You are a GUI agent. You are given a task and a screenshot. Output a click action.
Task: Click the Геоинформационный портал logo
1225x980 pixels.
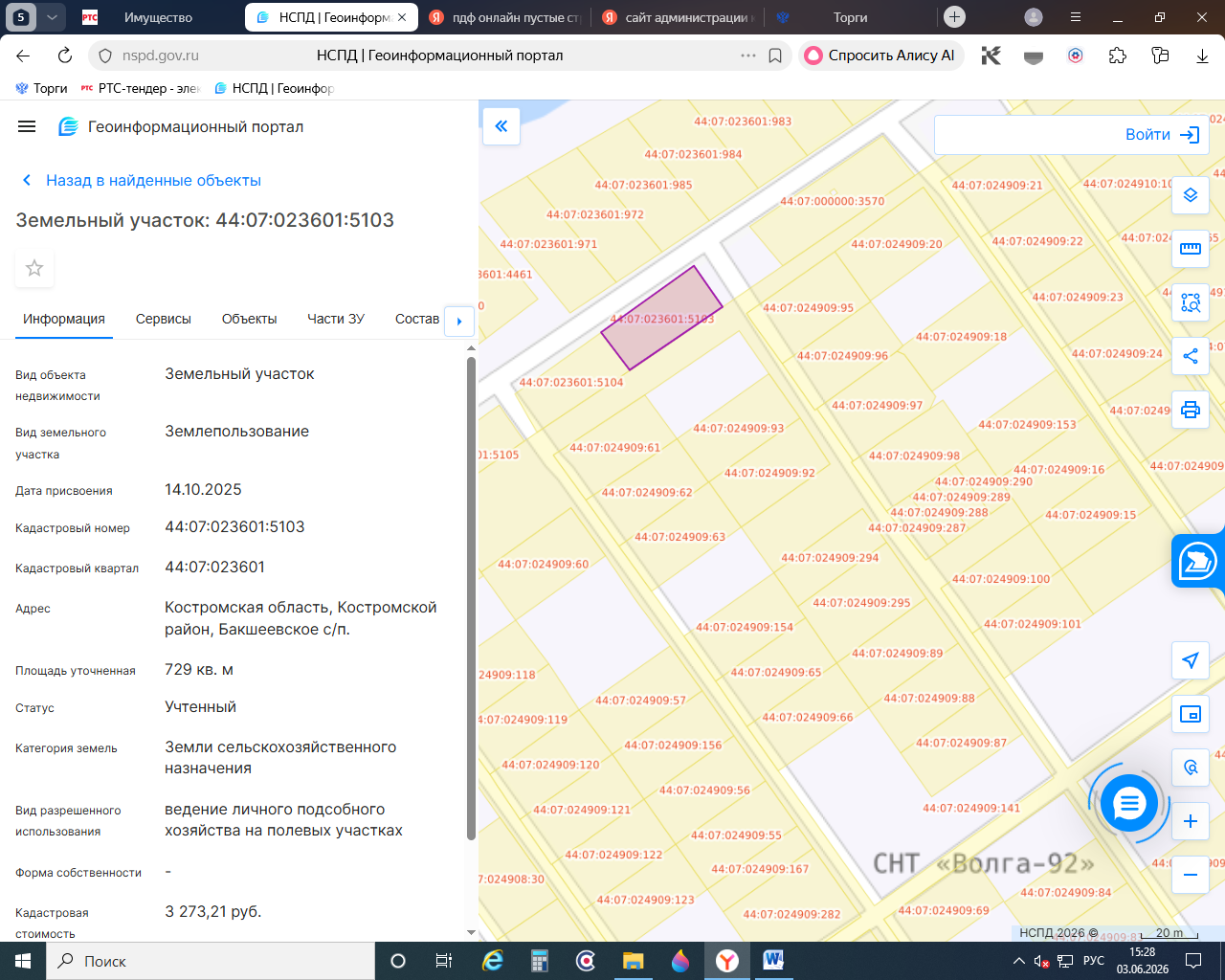tap(68, 126)
